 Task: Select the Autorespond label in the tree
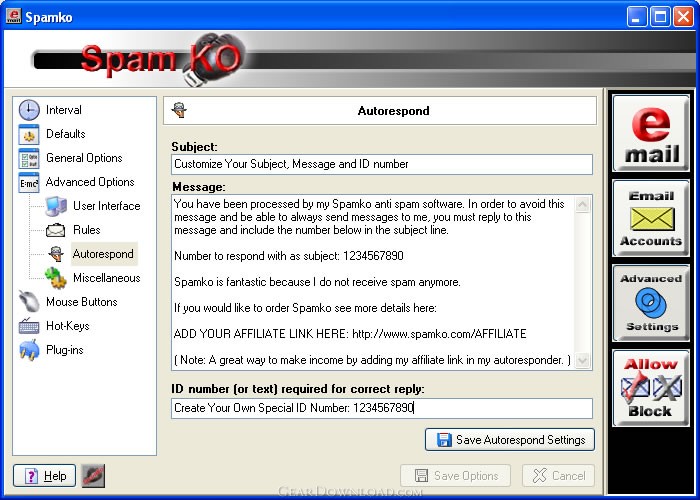(x=103, y=254)
